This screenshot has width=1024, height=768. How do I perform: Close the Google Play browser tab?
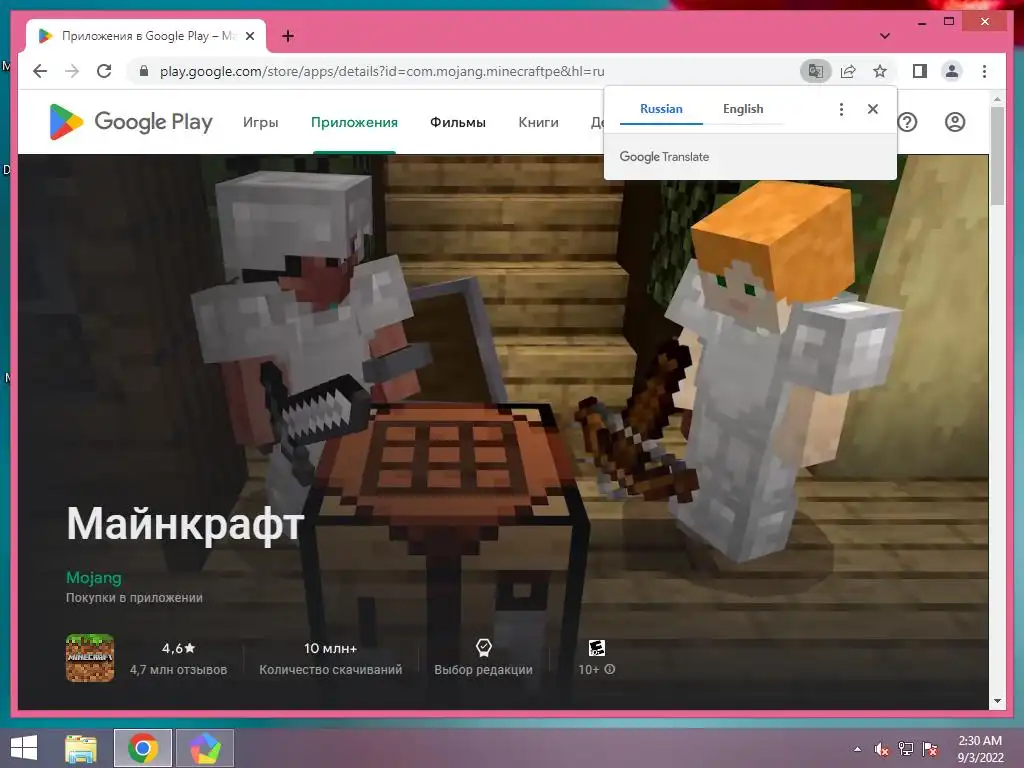(249, 36)
